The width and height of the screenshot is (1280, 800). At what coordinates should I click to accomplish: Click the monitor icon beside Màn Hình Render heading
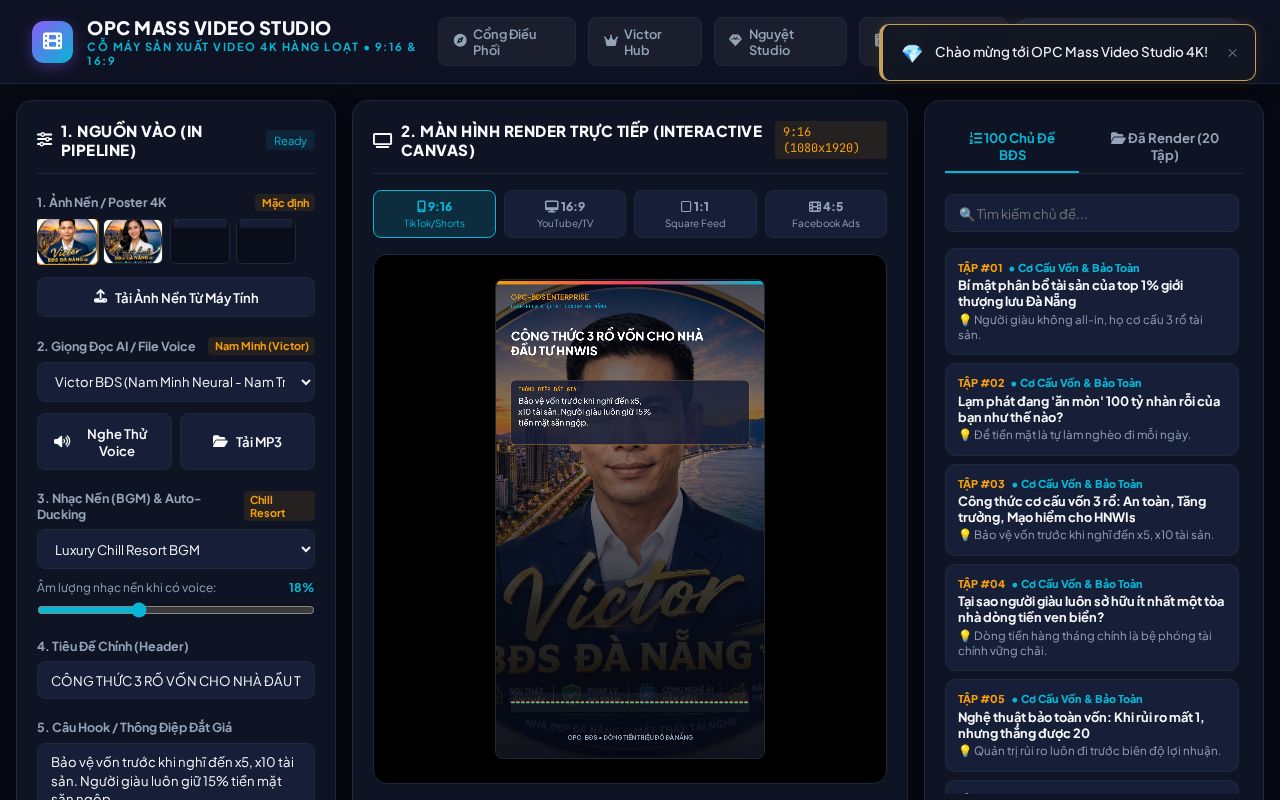click(x=382, y=140)
